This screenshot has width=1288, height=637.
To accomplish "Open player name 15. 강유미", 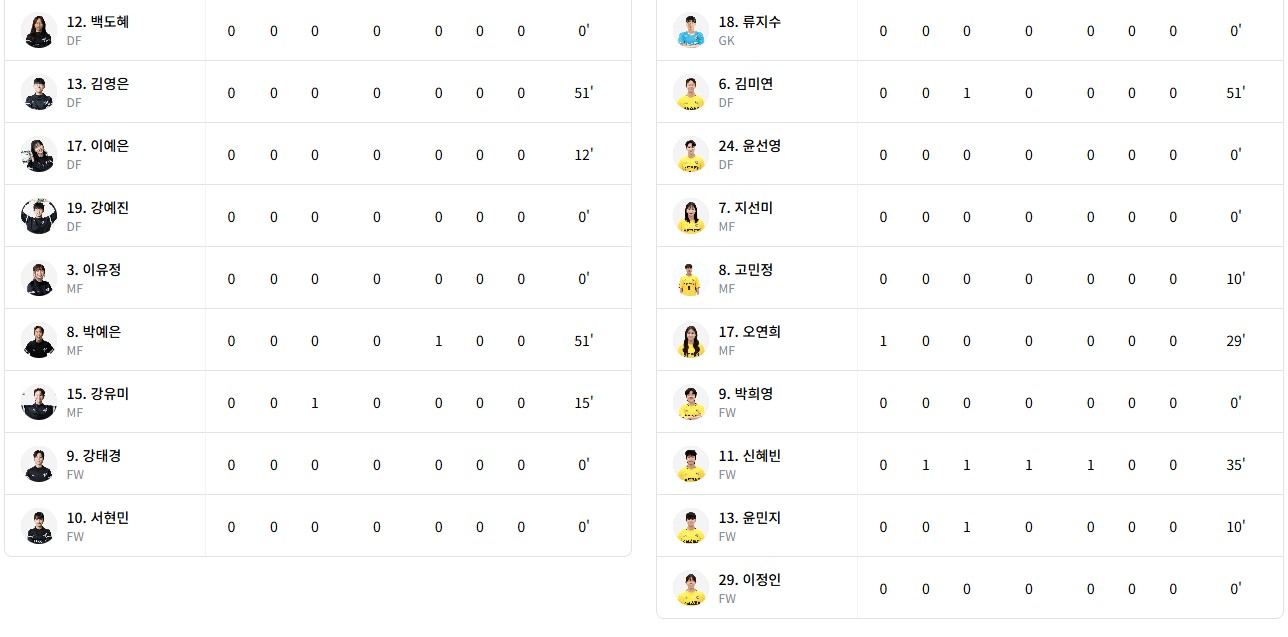I will coord(98,394).
